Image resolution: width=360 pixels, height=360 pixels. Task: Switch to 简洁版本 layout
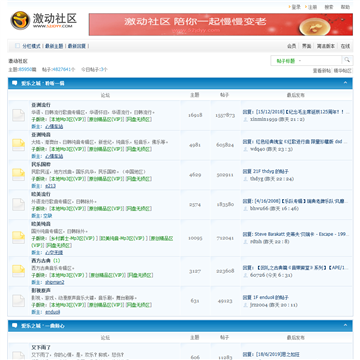tap(326, 46)
